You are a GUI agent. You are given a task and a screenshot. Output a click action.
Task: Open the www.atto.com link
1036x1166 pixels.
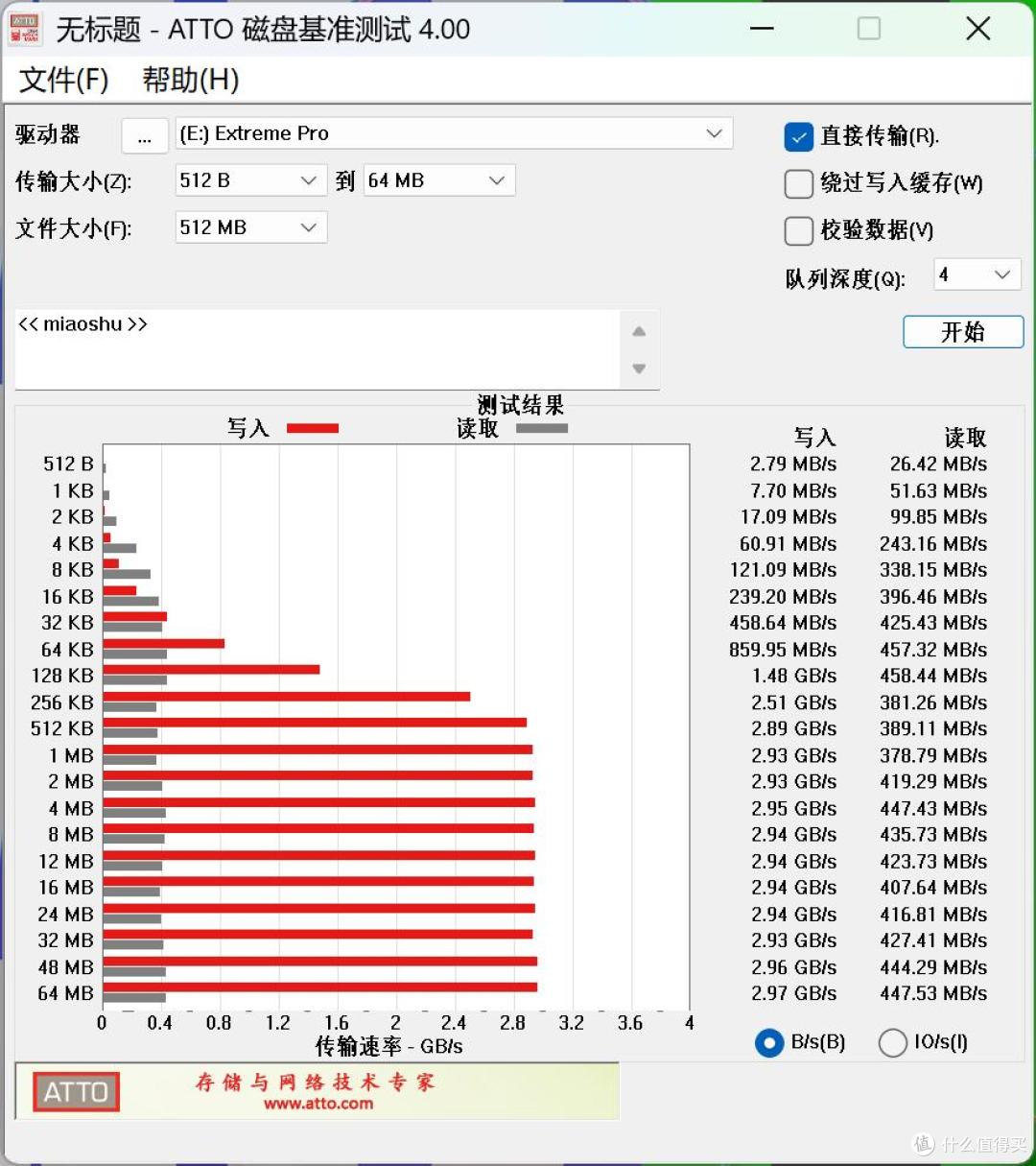click(x=318, y=1104)
